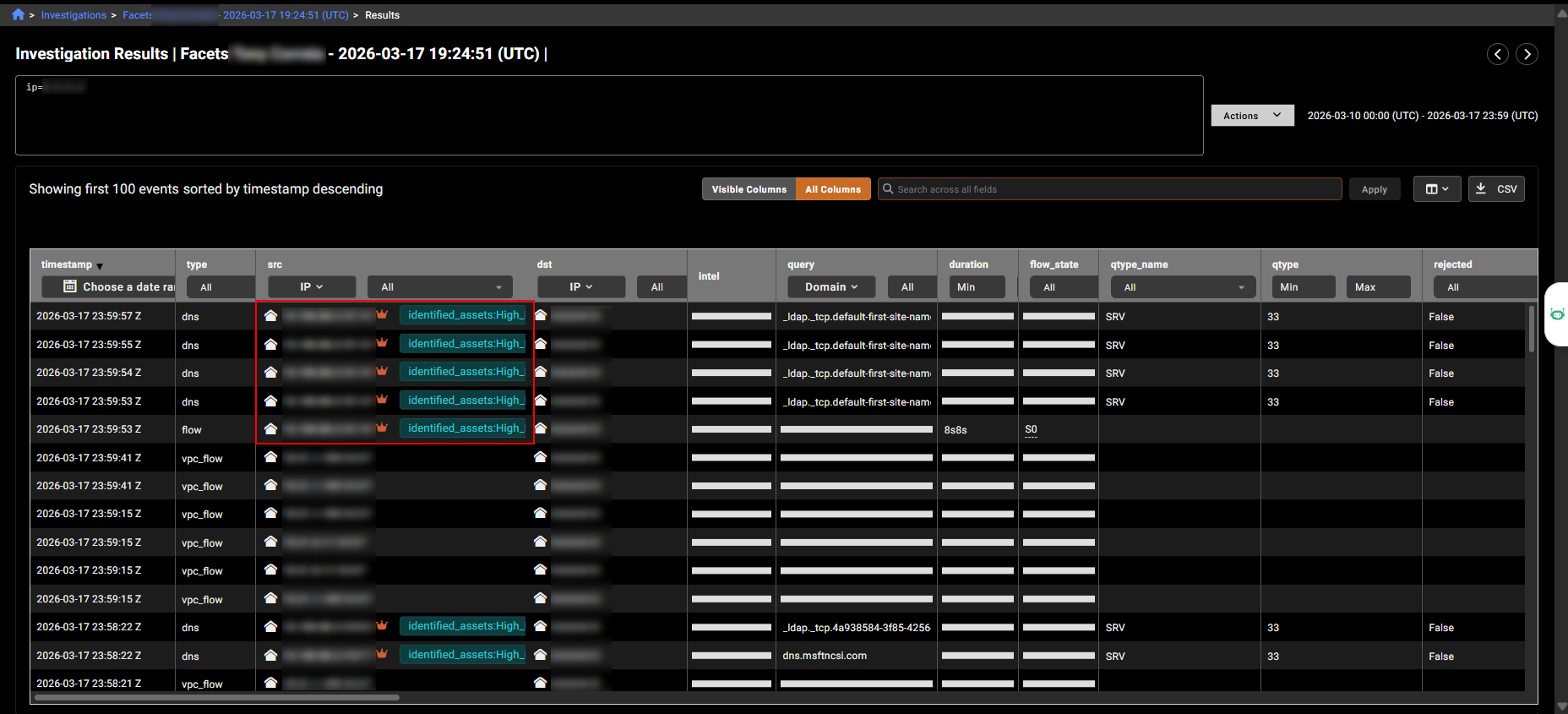Click the src home icon in the dns.msftncsi.com row
1568x714 pixels.
tap(270, 655)
